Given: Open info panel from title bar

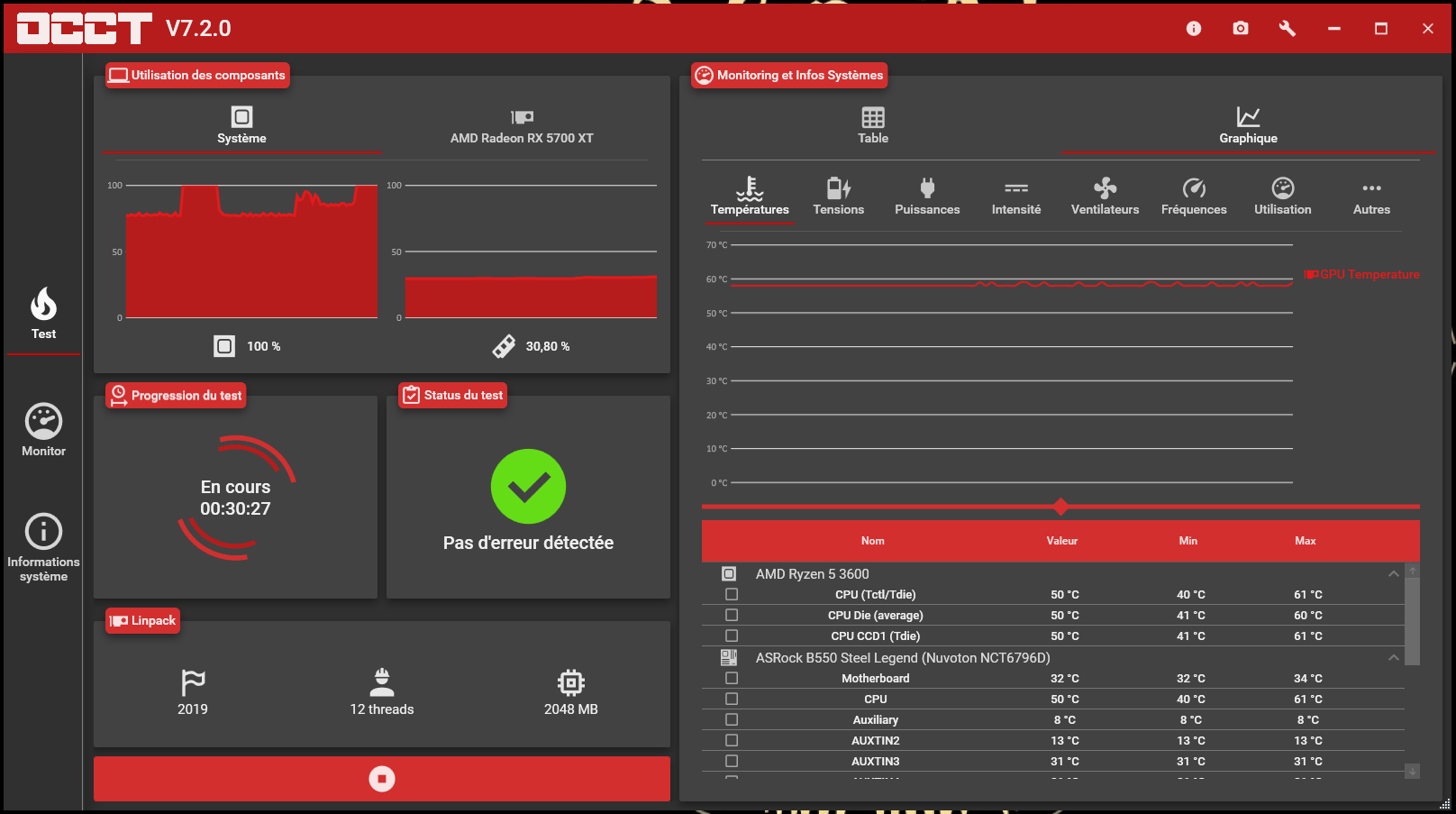Looking at the screenshot, I should pyautogui.click(x=1194, y=28).
